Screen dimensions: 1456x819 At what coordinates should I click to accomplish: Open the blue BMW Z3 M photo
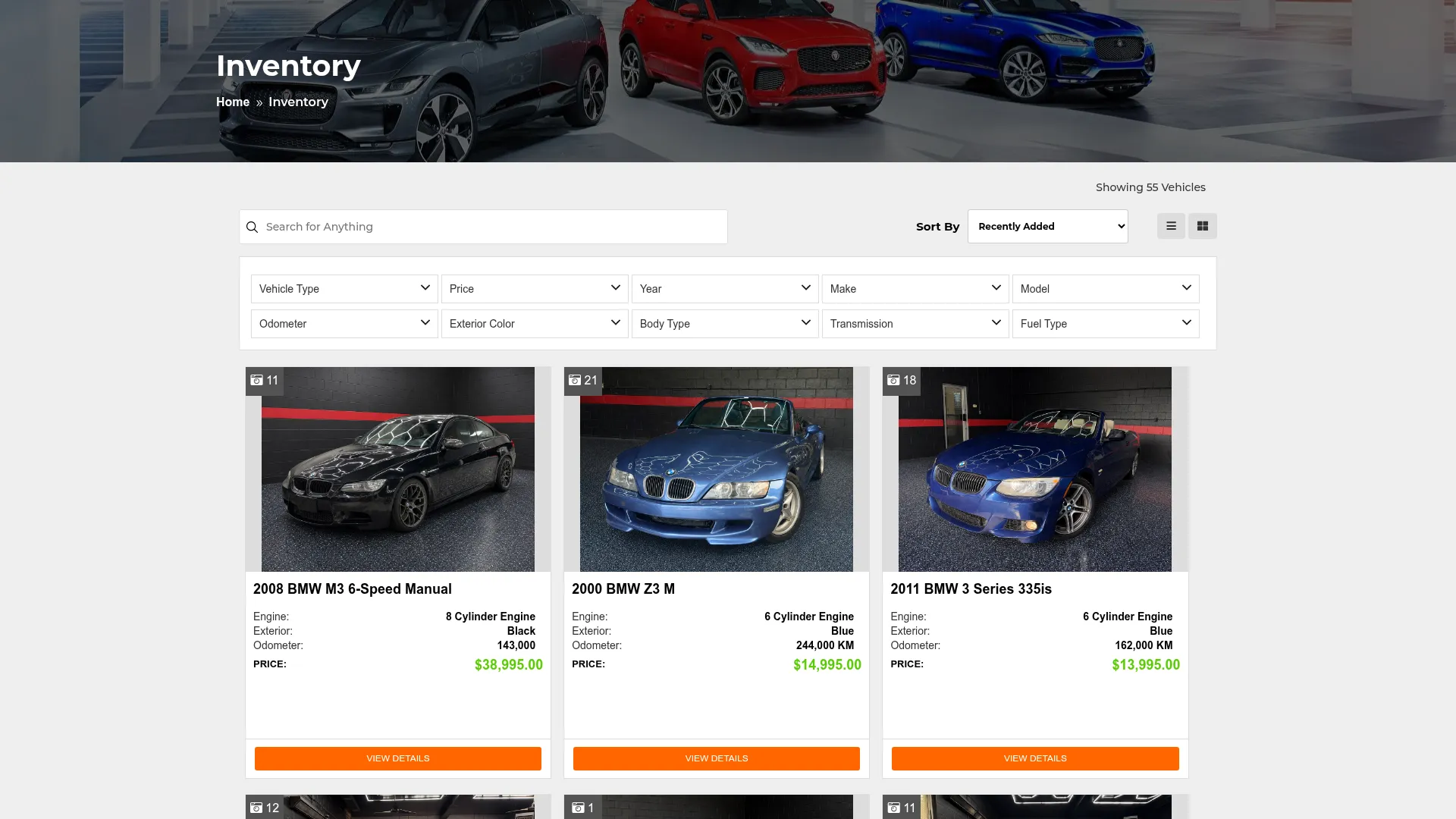pyautogui.click(x=717, y=469)
